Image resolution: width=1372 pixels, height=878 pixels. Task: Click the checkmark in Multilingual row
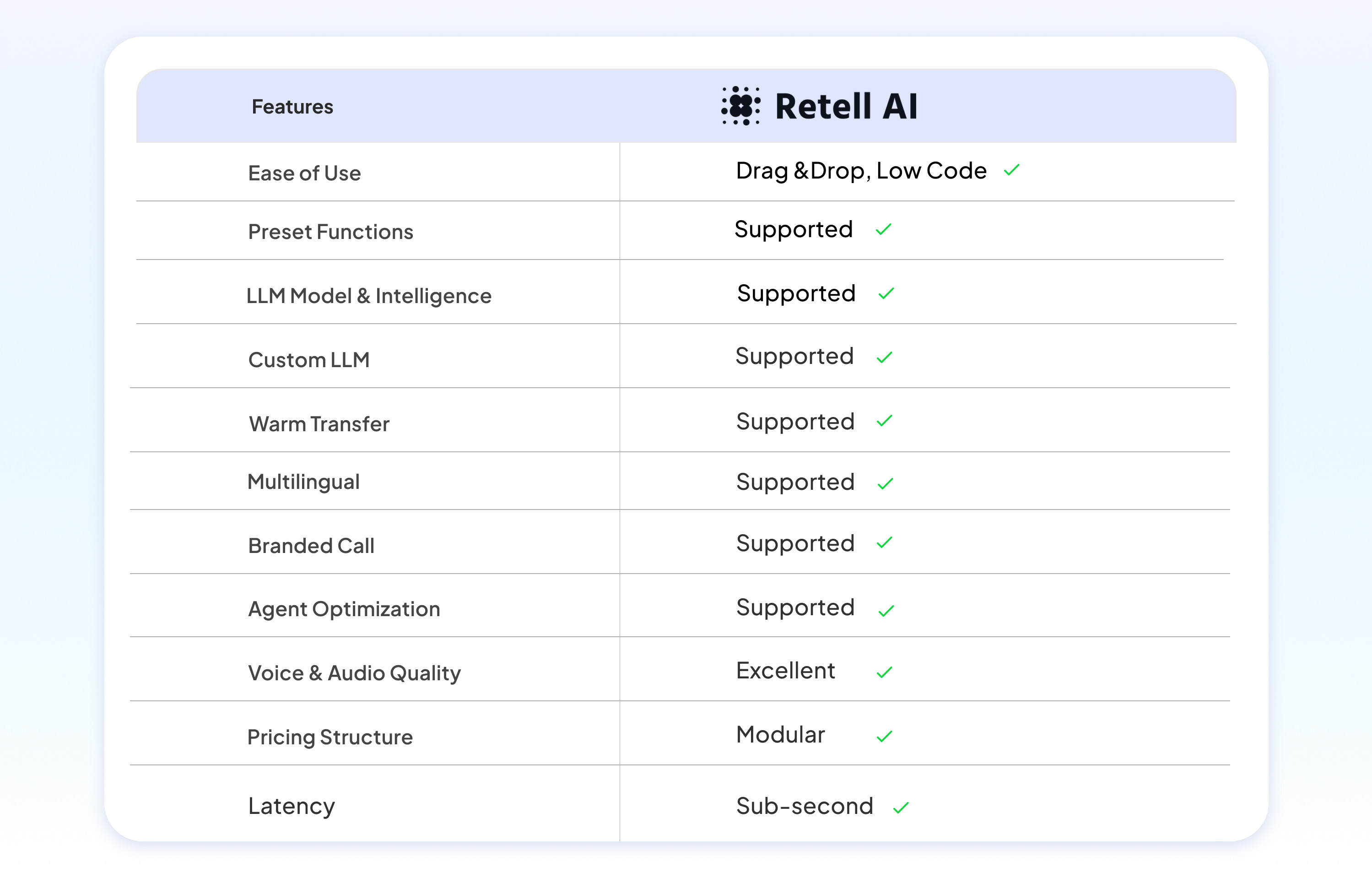coord(885,483)
